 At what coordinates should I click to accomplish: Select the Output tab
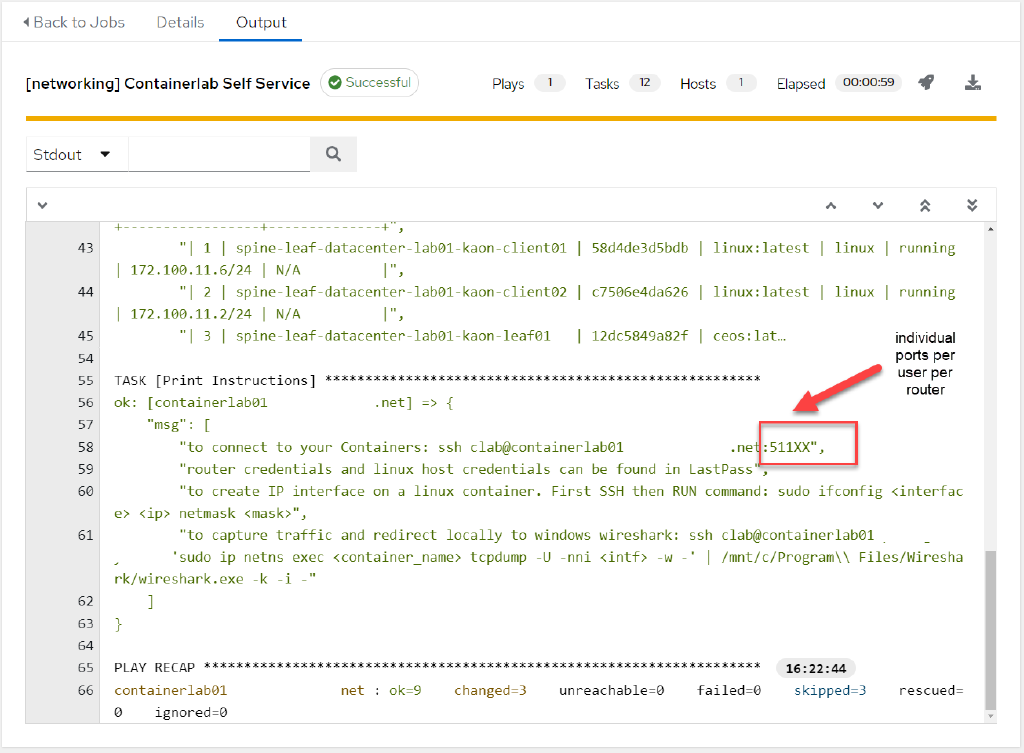[260, 21]
